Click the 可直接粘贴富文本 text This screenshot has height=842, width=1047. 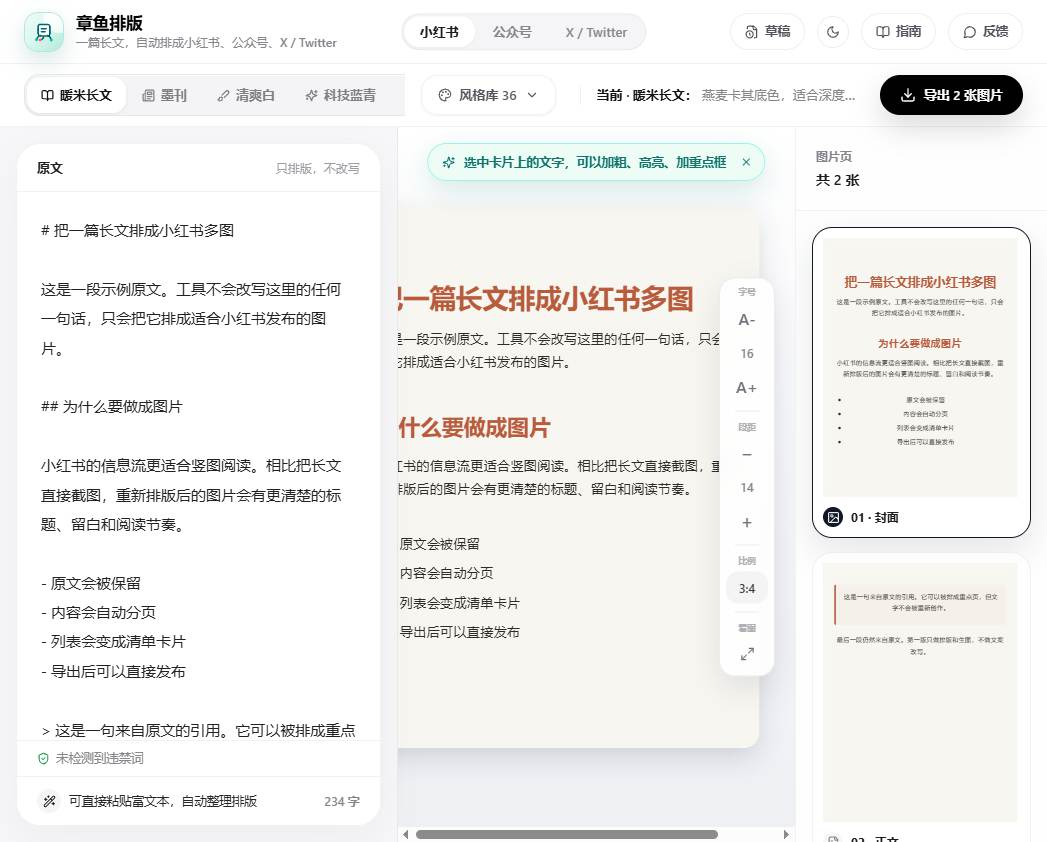coord(163,801)
